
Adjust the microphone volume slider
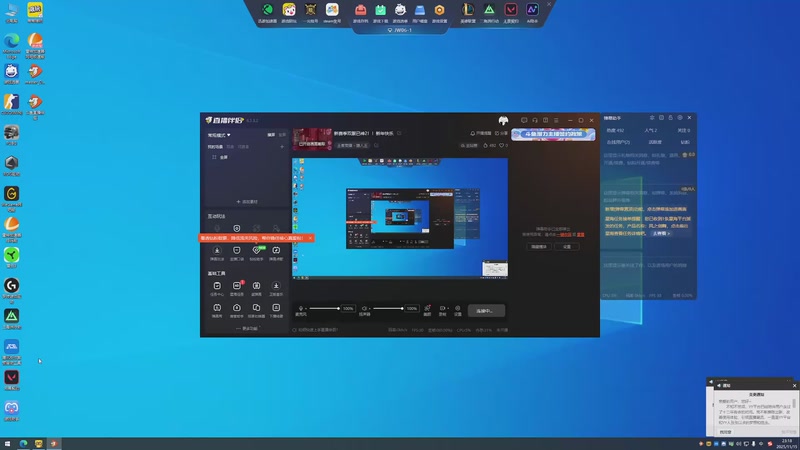coord(324,309)
